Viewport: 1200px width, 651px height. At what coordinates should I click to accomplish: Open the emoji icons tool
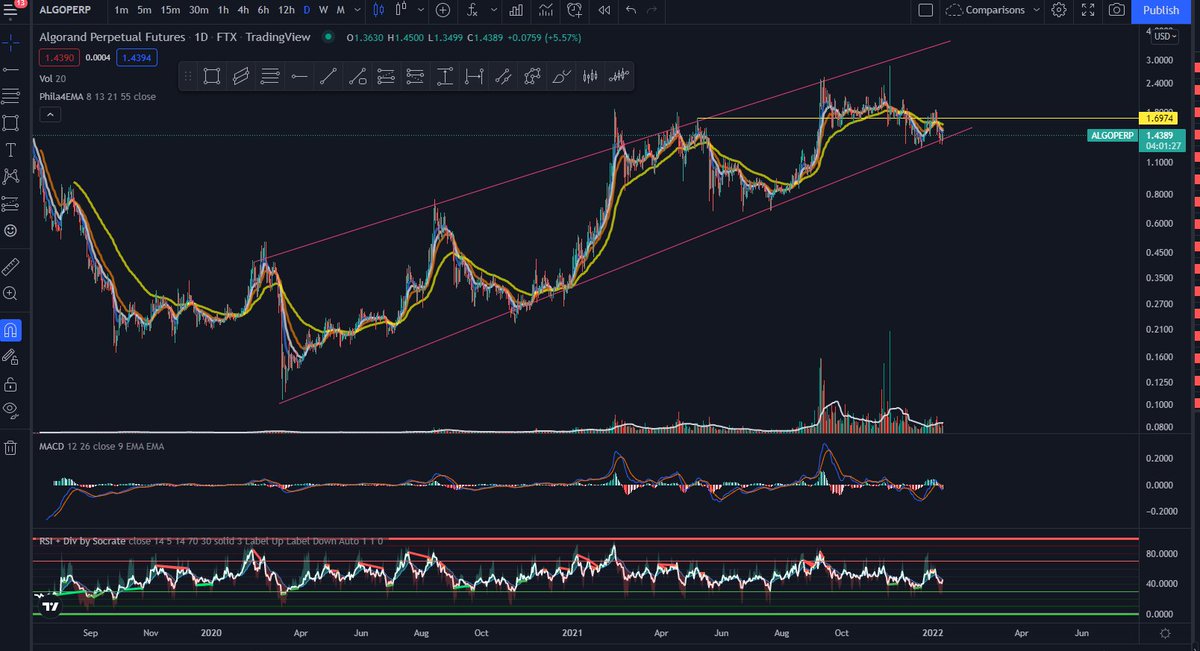(x=11, y=230)
